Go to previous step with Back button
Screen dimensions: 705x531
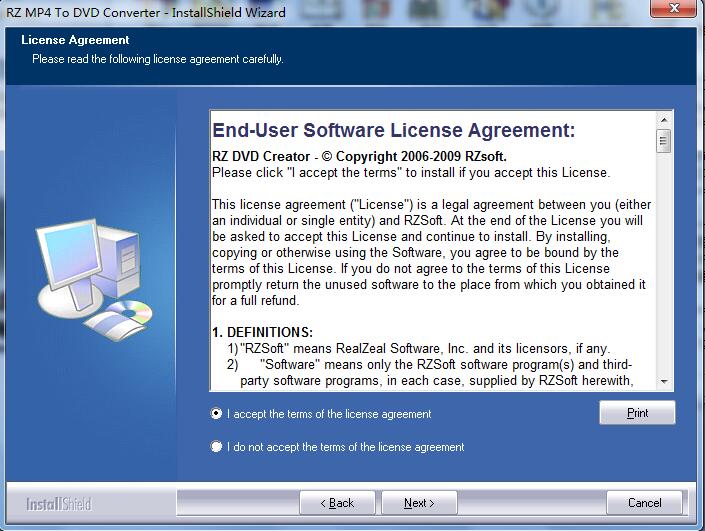[x=337, y=503]
